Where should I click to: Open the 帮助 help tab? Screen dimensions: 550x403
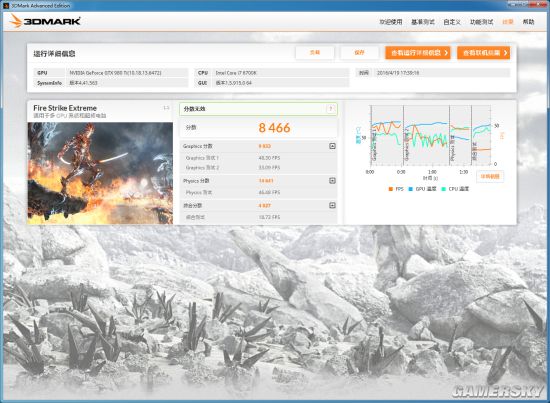point(528,22)
